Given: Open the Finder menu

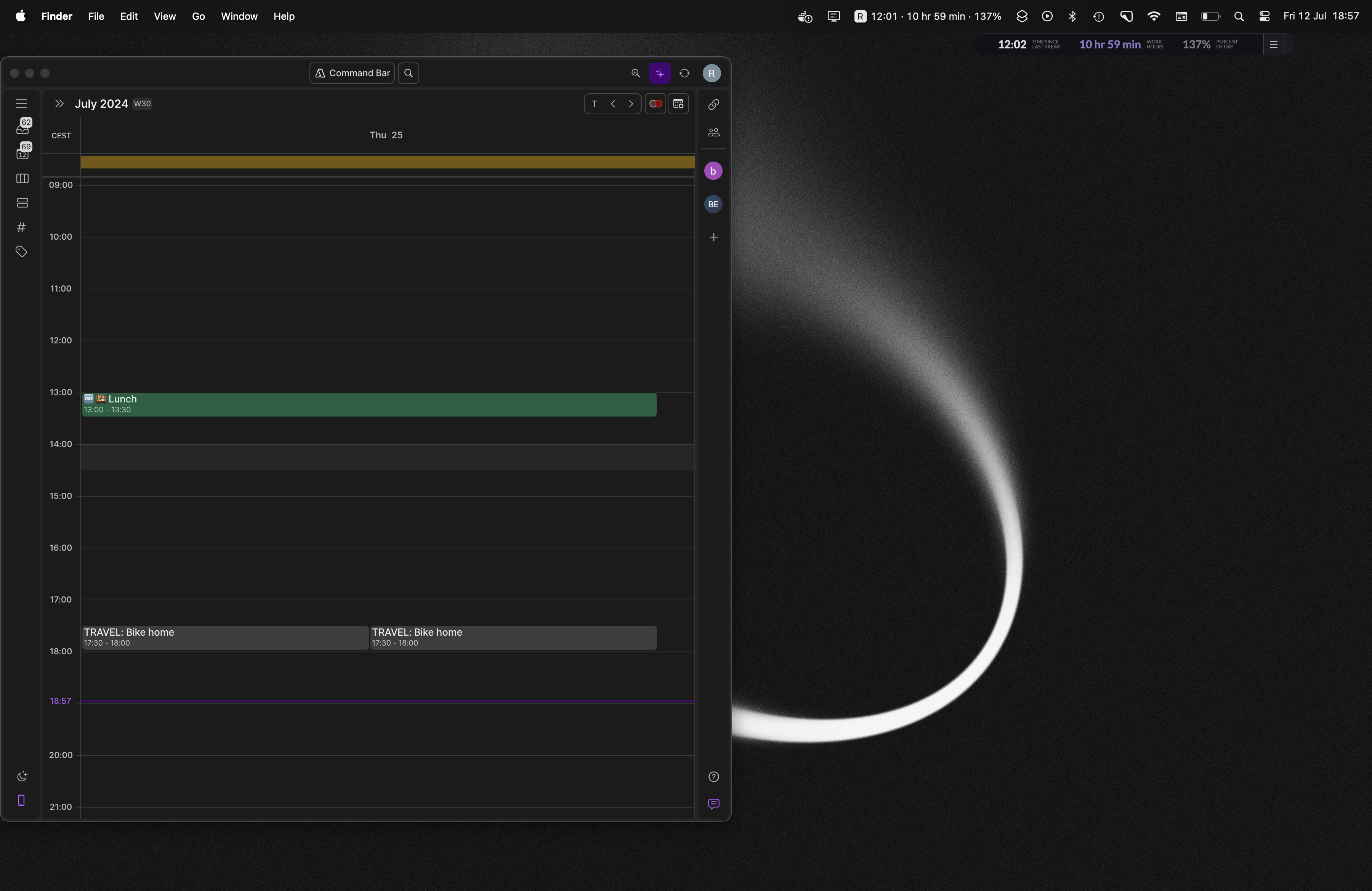Looking at the screenshot, I should click(56, 16).
